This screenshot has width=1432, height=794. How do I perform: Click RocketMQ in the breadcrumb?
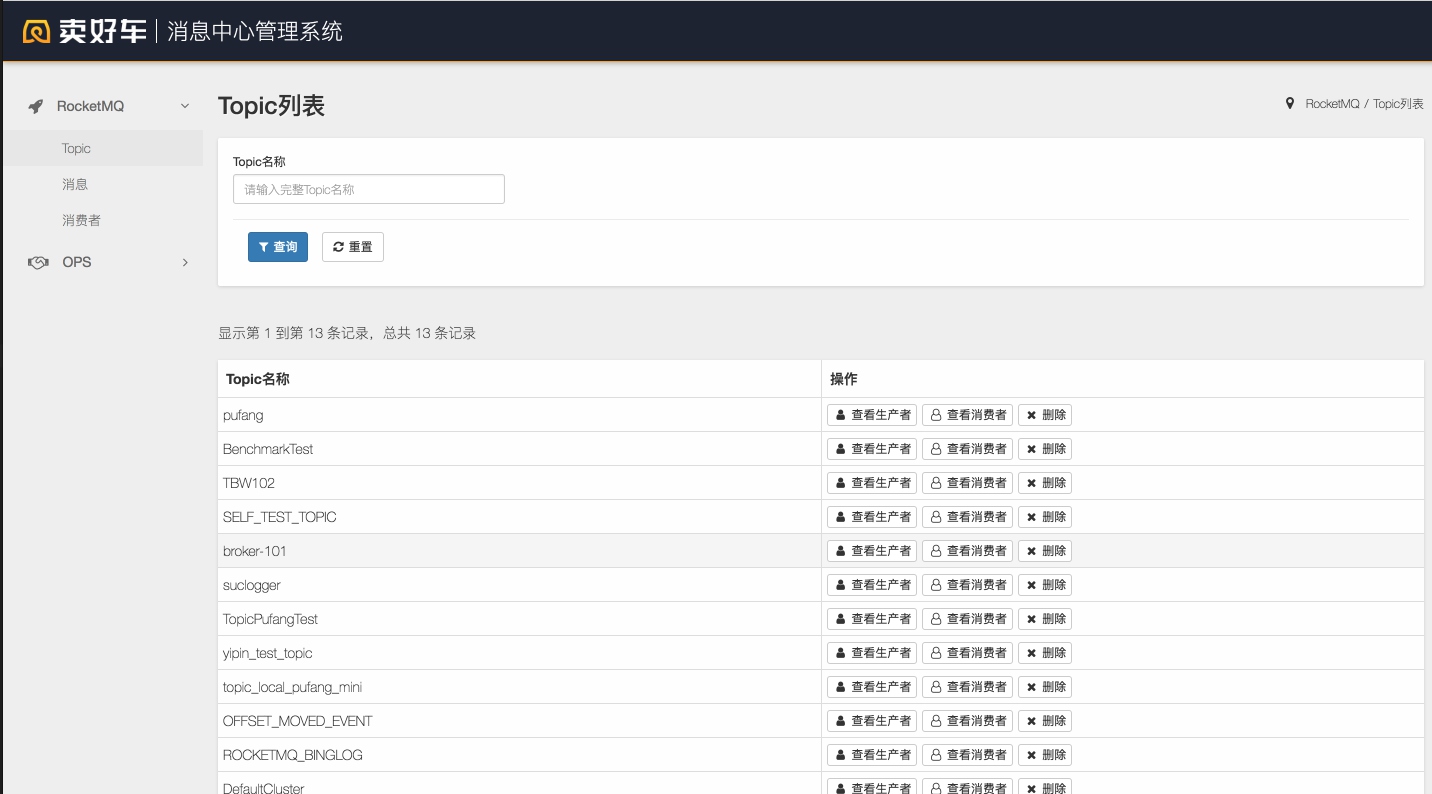1332,104
